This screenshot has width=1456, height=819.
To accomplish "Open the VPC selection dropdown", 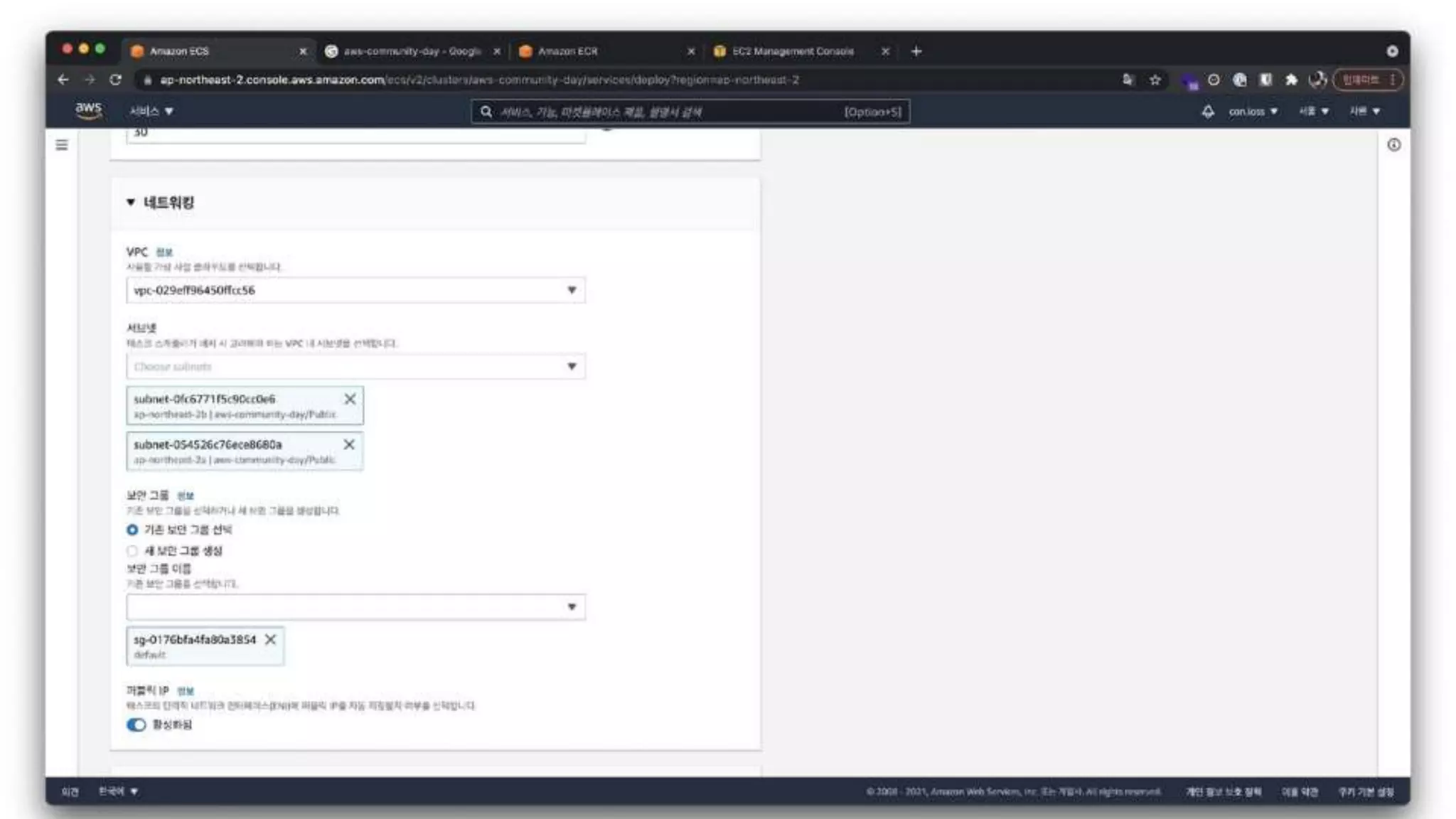I will pyautogui.click(x=355, y=290).
